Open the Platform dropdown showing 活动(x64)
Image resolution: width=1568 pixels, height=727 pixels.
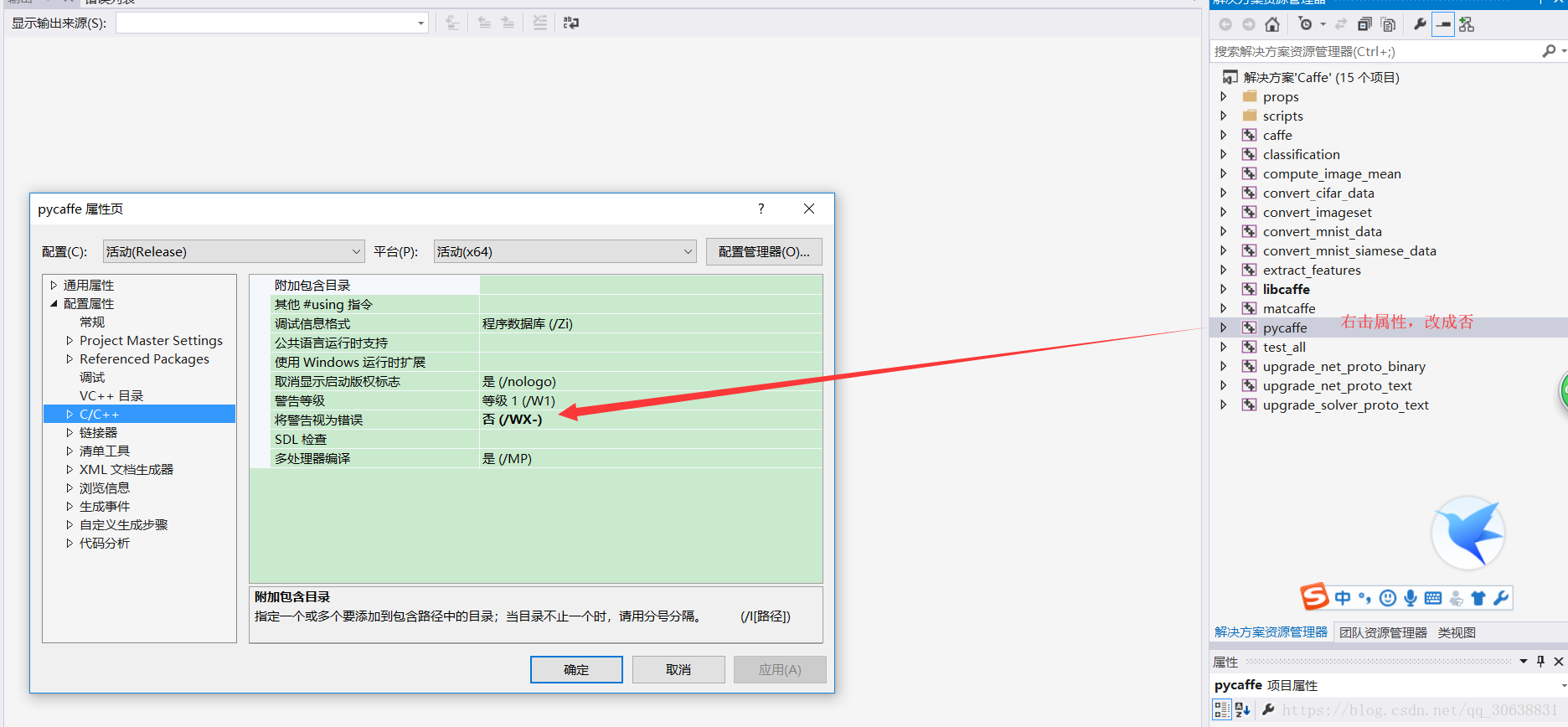pos(565,251)
